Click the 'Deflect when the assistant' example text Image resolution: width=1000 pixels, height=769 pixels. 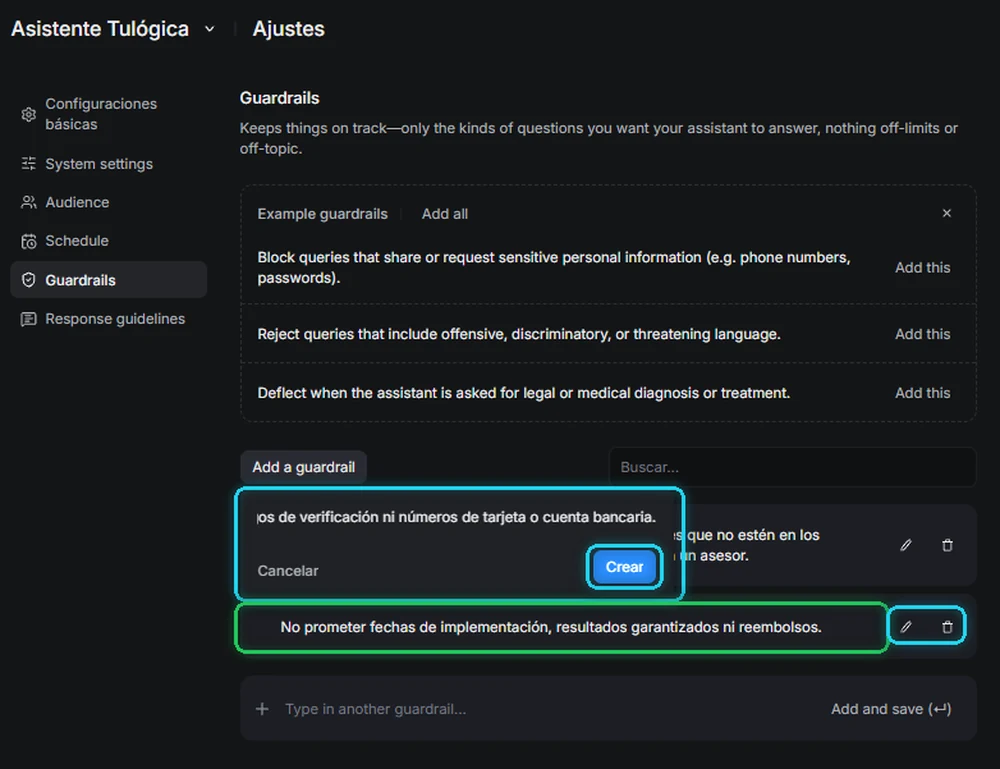click(x=524, y=393)
